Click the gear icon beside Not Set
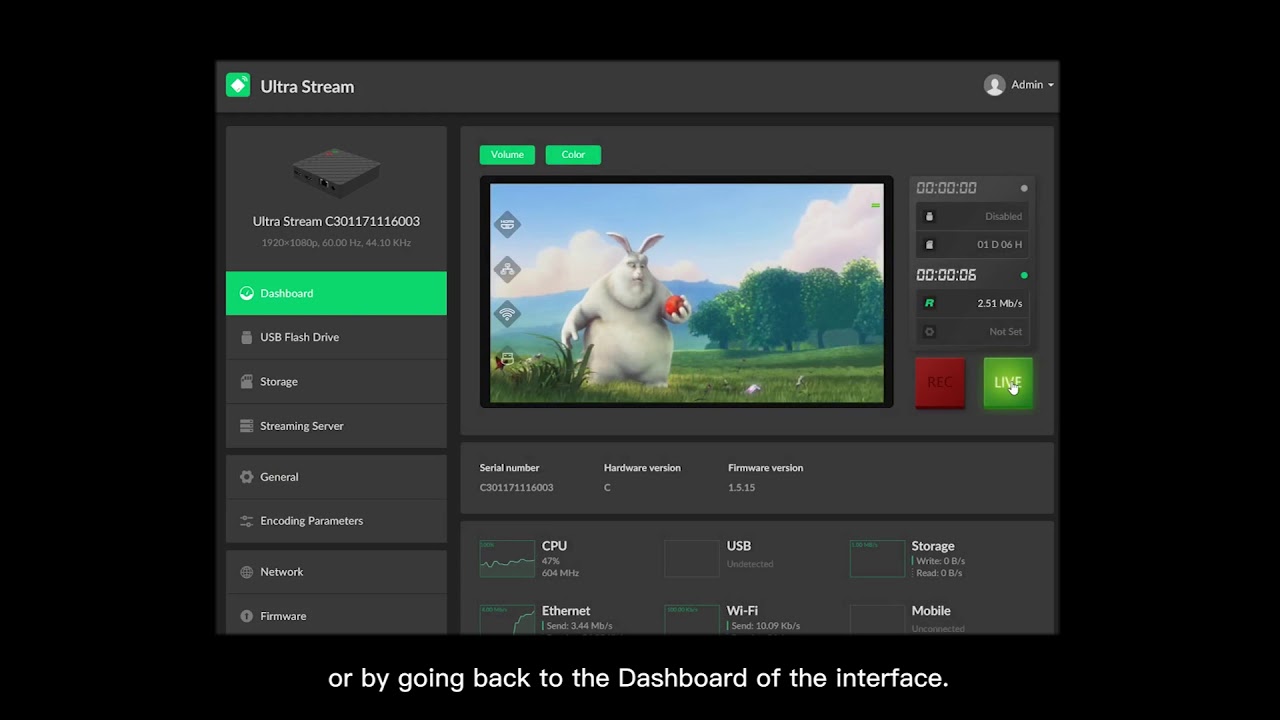The height and width of the screenshot is (720, 1280). tap(929, 332)
